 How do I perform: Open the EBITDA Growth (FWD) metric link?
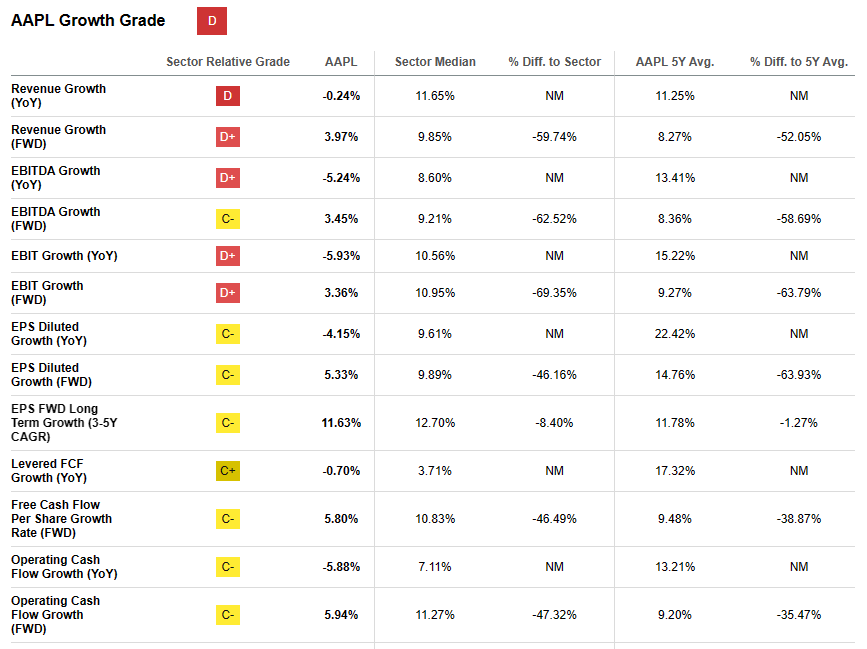[56, 219]
